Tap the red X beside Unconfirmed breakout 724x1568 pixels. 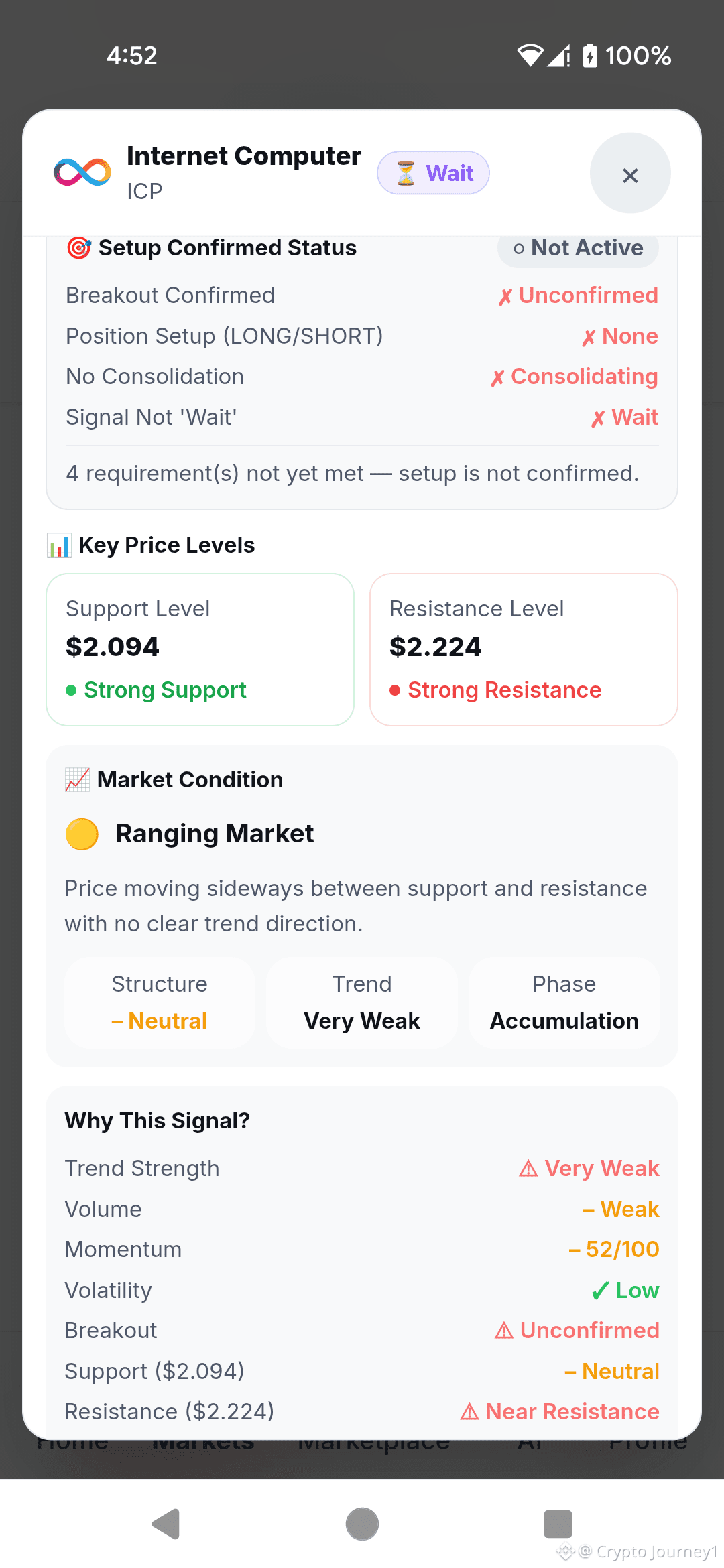[505, 296]
